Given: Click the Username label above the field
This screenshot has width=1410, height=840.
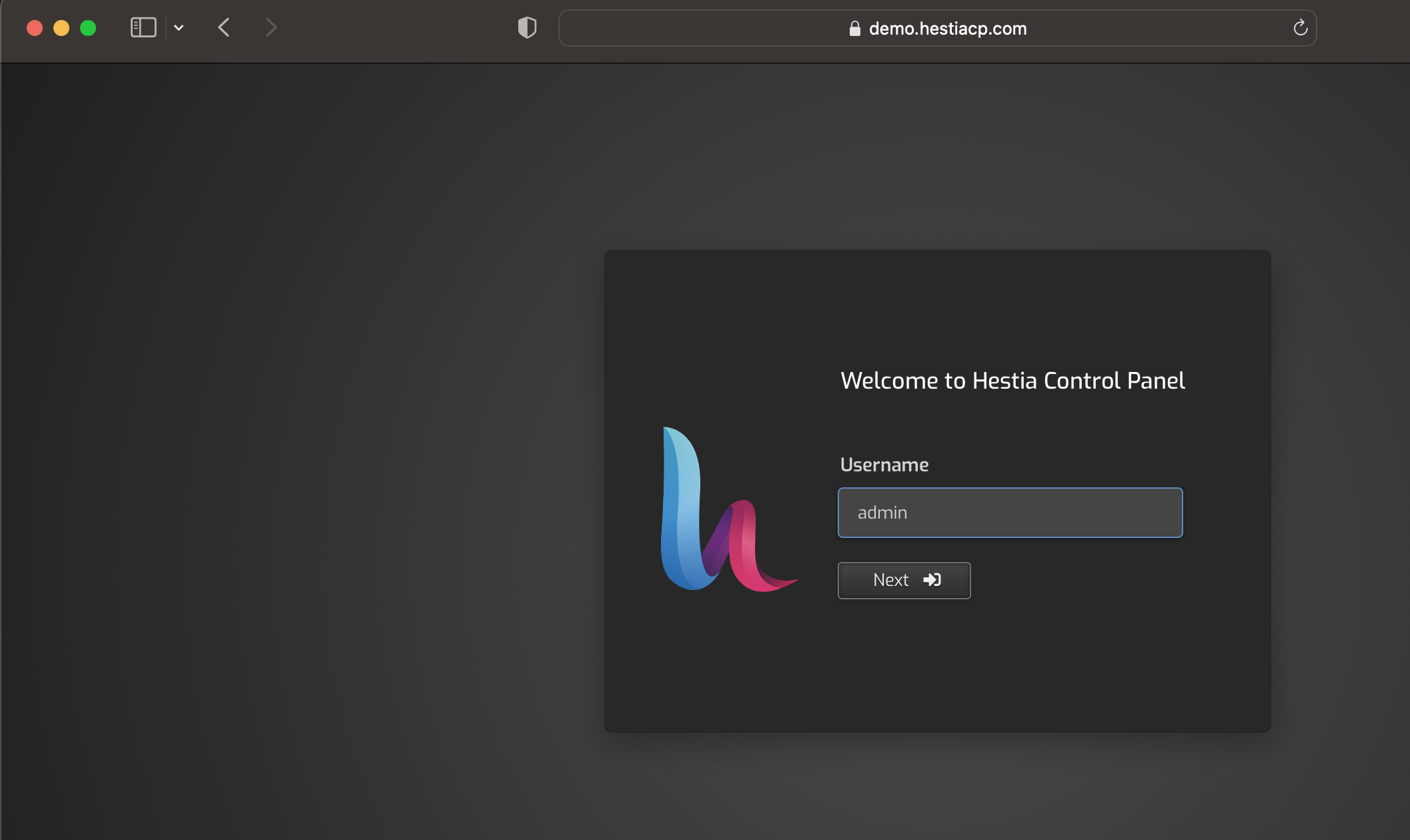Looking at the screenshot, I should [x=884, y=464].
